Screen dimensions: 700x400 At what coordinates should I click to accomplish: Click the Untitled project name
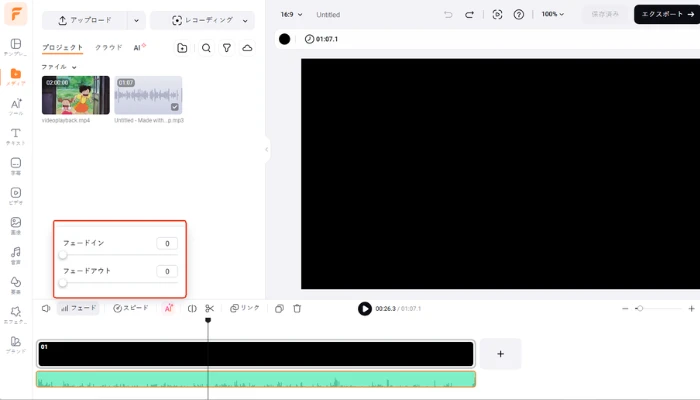click(328, 15)
